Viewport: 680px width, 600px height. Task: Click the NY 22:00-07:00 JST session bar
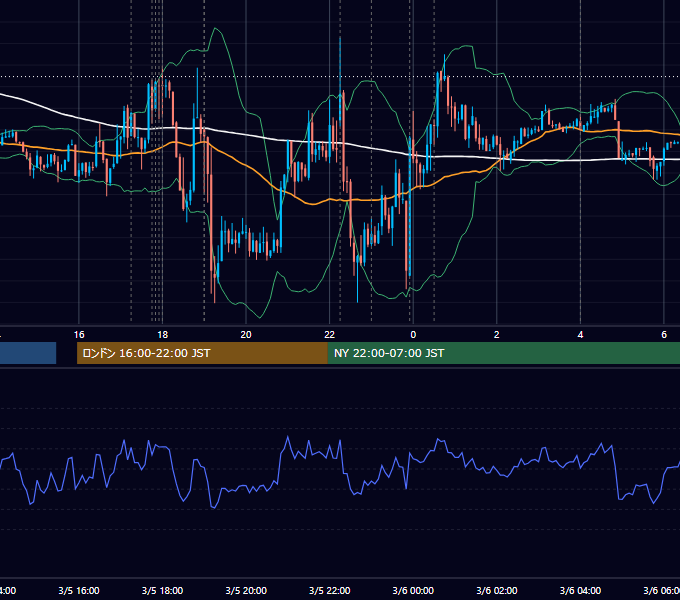click(503, 353)
